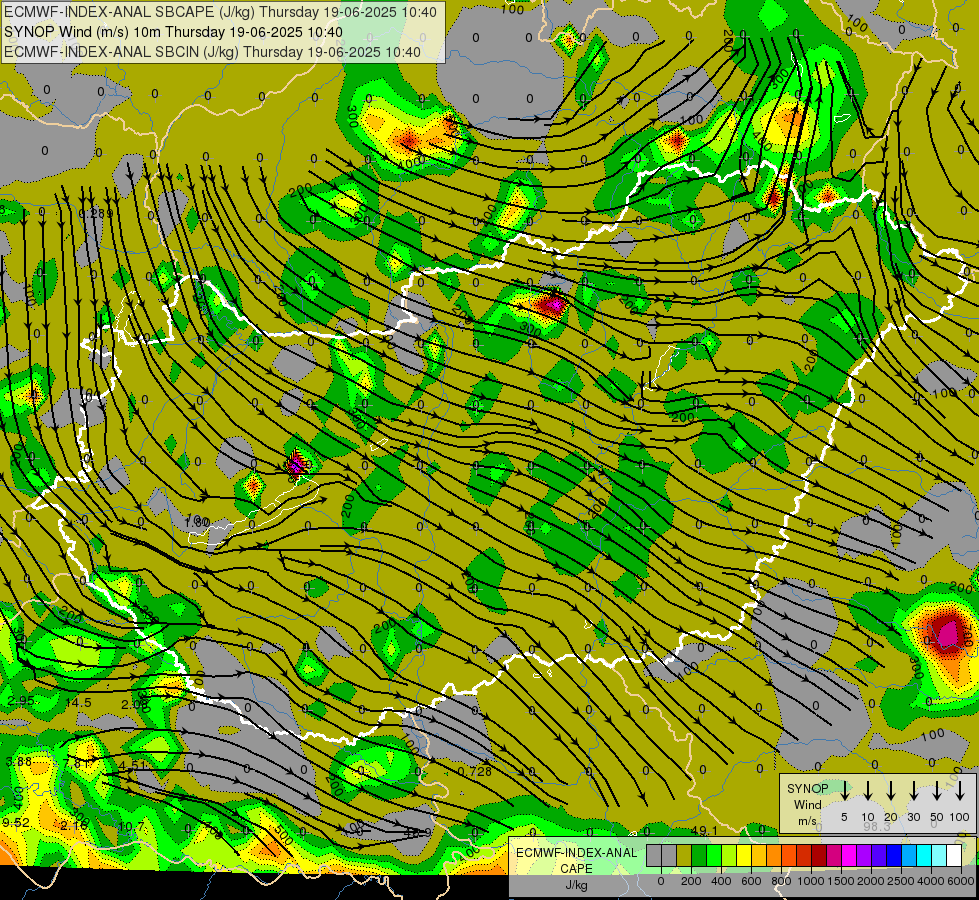Click the 14.5 value on the map
The height and width of the screenshot is (900, 979).
pyautogui.click(x=78, y=703)
